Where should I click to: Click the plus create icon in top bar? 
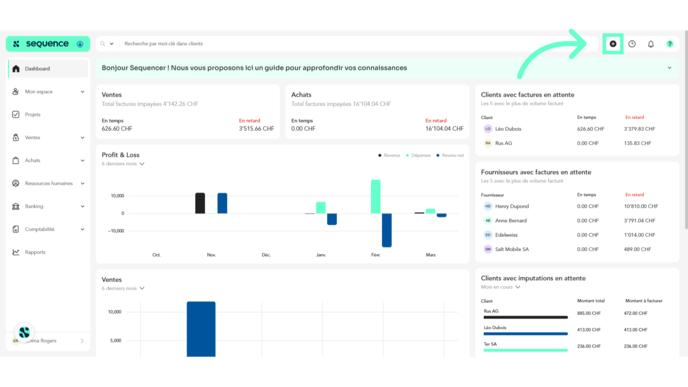(x=613, y=44)
